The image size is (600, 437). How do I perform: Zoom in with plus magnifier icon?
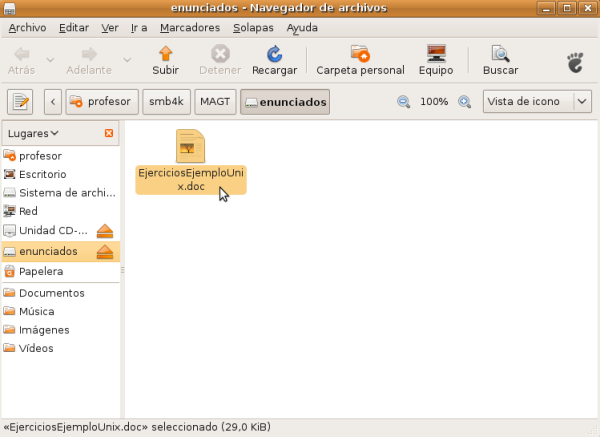(x=464, y=102)
